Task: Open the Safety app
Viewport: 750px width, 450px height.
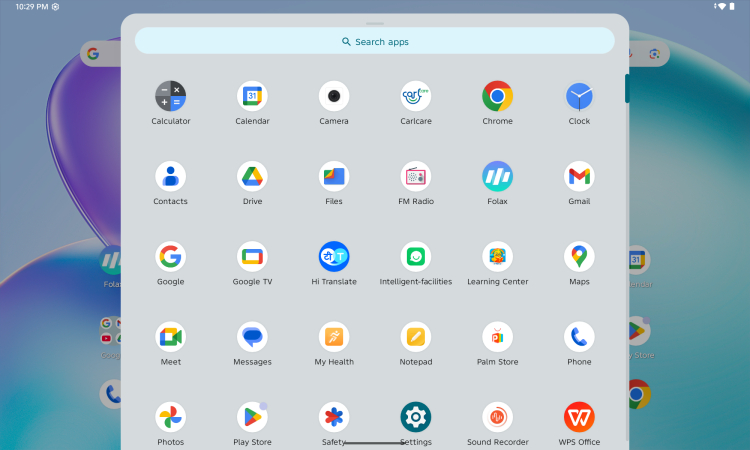Action: [x=334, y=417]
